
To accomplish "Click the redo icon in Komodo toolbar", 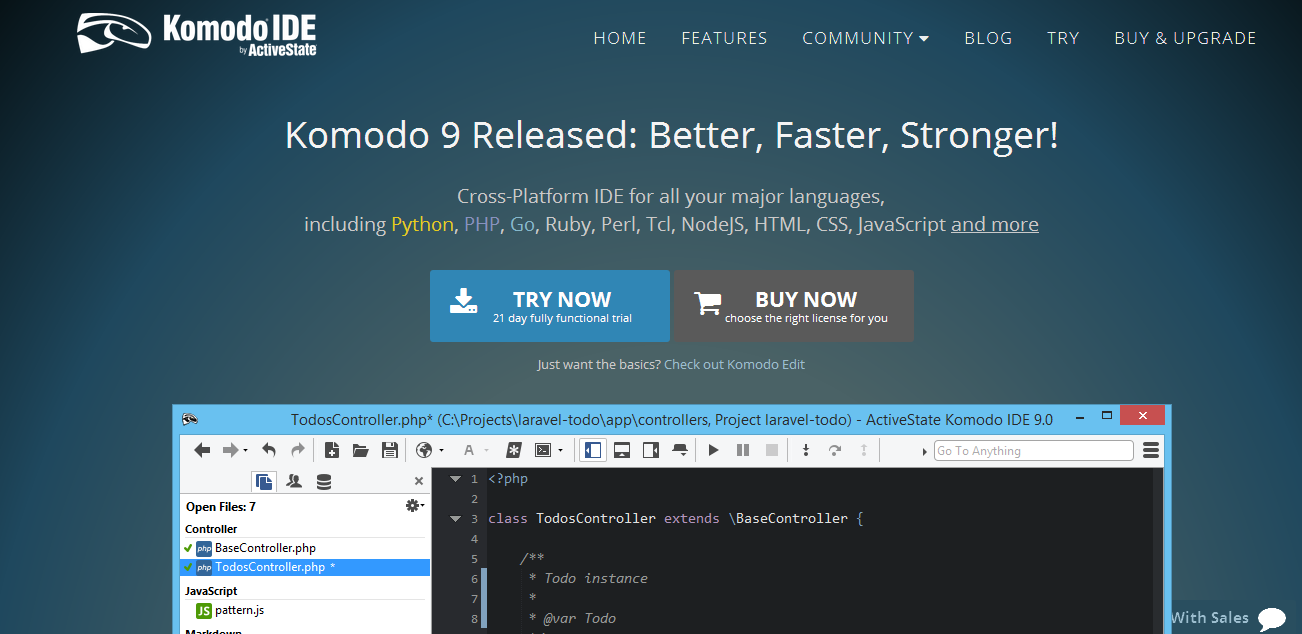I will [x=298, y=451].
